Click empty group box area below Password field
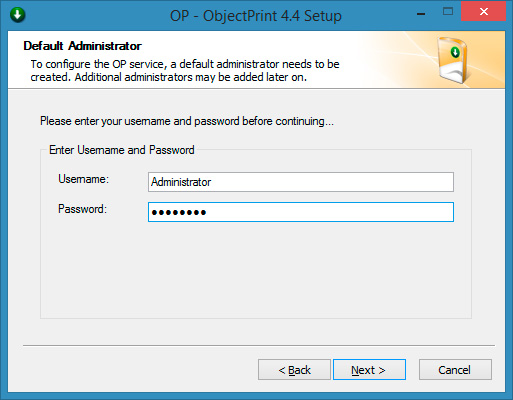This screenshot has width=513, height=400. coord(256,270)
